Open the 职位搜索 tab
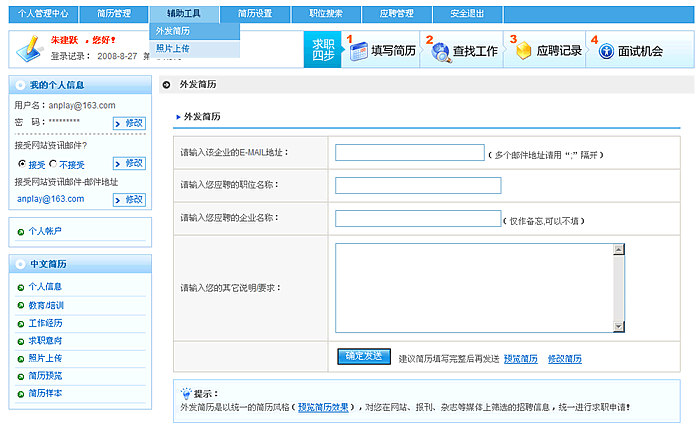Image resolution: width=700 pixels, height=440 pixels. point(327,13)
